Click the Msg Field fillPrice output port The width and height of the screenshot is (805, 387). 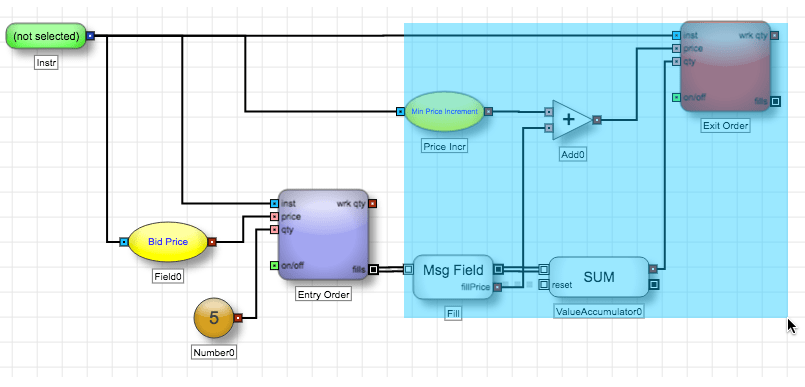[497, 287]
